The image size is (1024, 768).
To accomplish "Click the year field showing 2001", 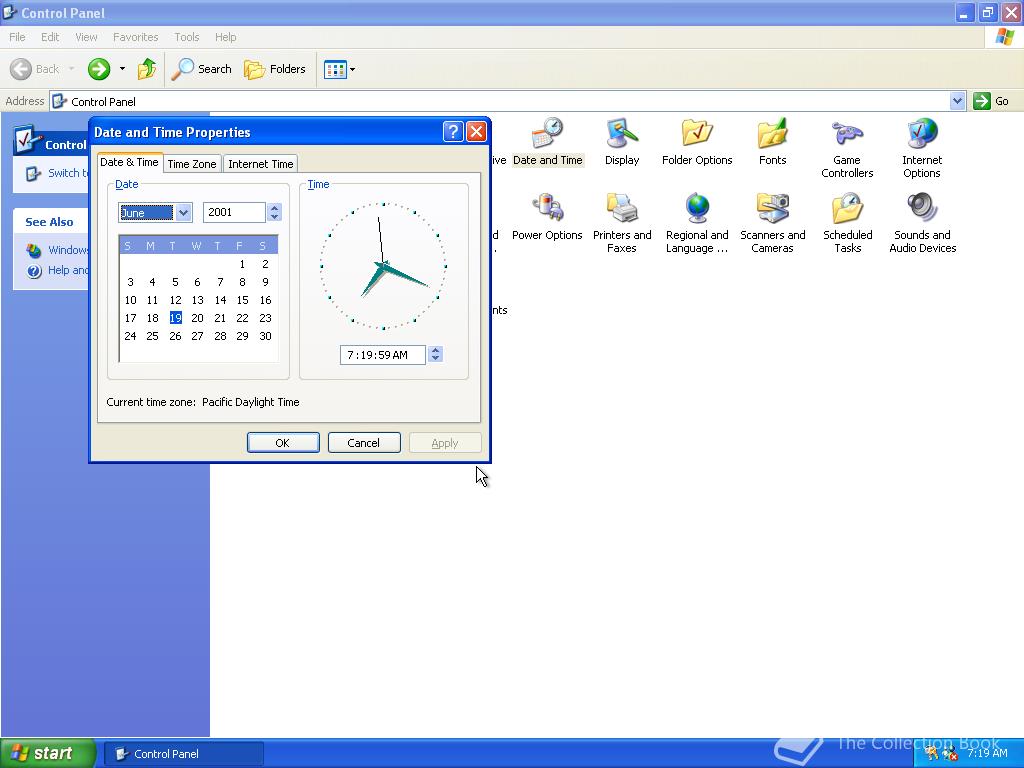I will coord(234,212).
